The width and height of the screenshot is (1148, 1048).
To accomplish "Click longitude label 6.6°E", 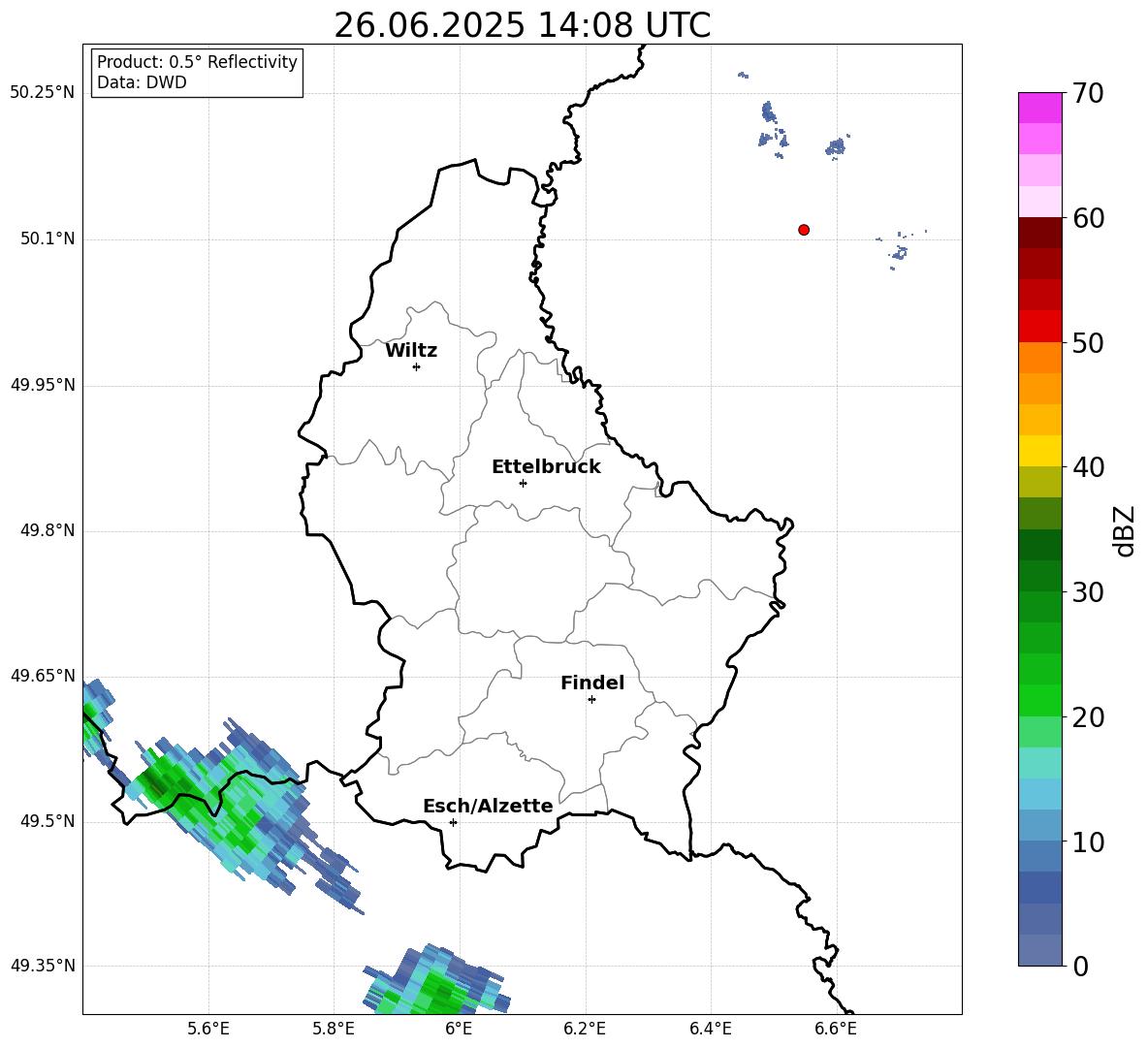I will click(836, 1030).
